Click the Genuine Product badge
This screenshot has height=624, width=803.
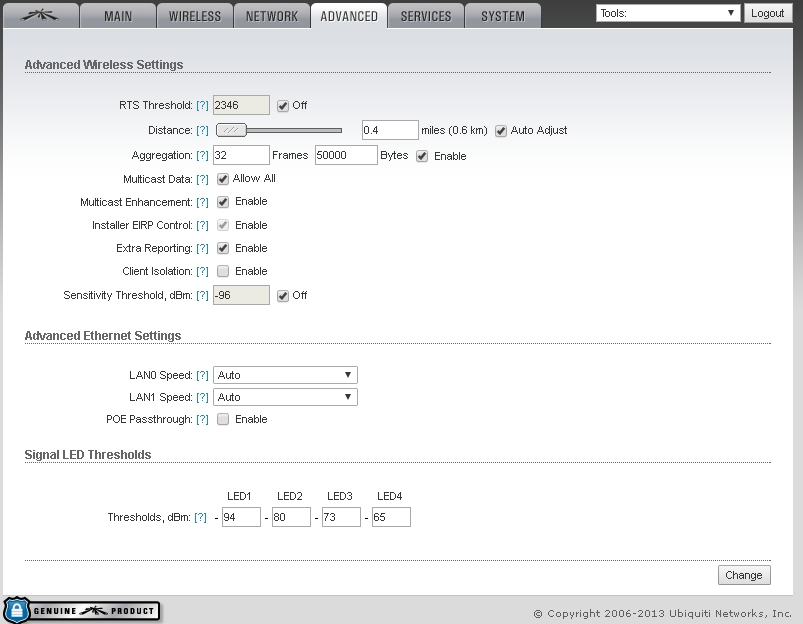[x=82, y=610]
